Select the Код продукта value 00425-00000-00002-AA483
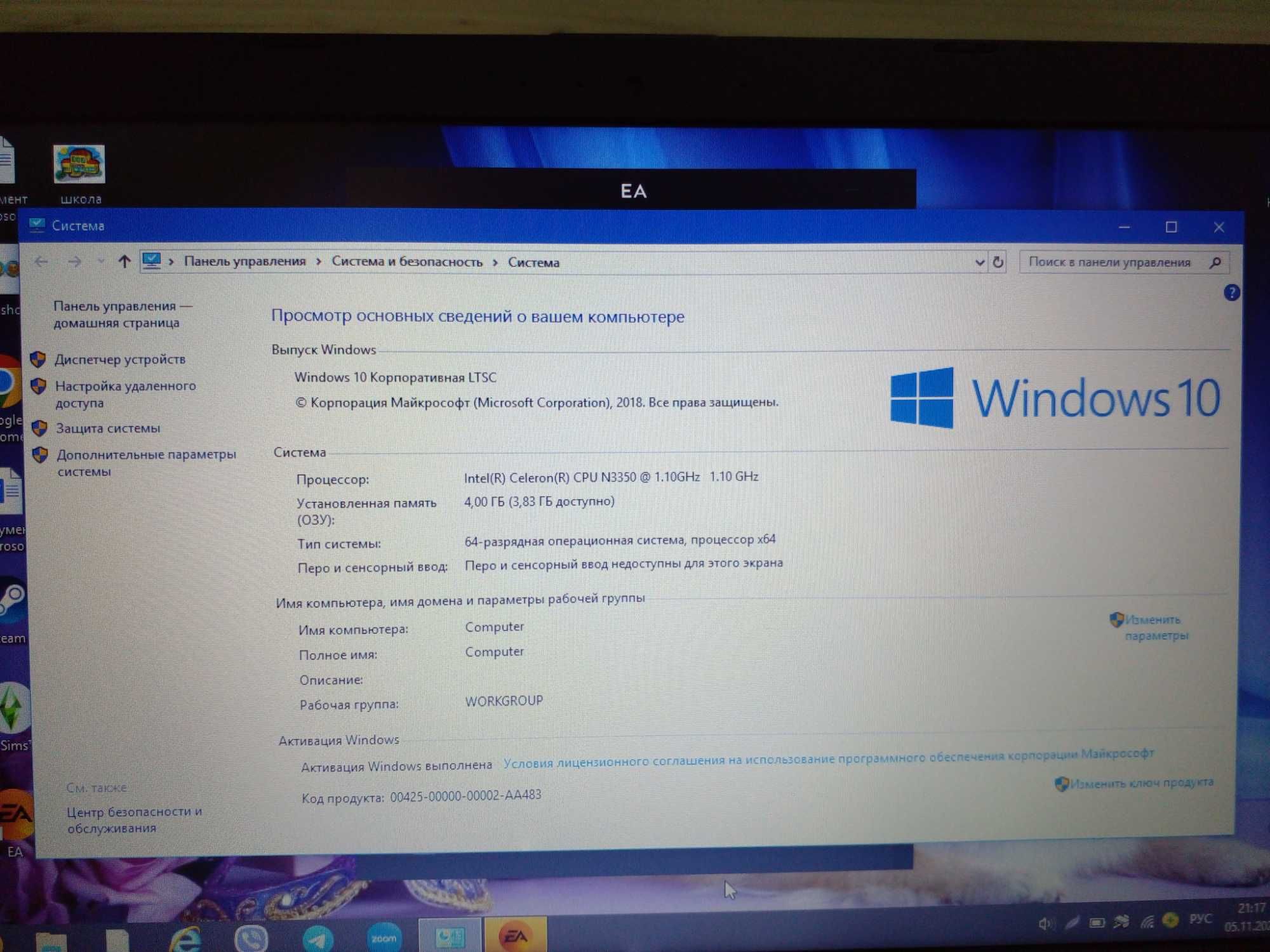This screenshot has height=952, width=1270. pos(465,795)
